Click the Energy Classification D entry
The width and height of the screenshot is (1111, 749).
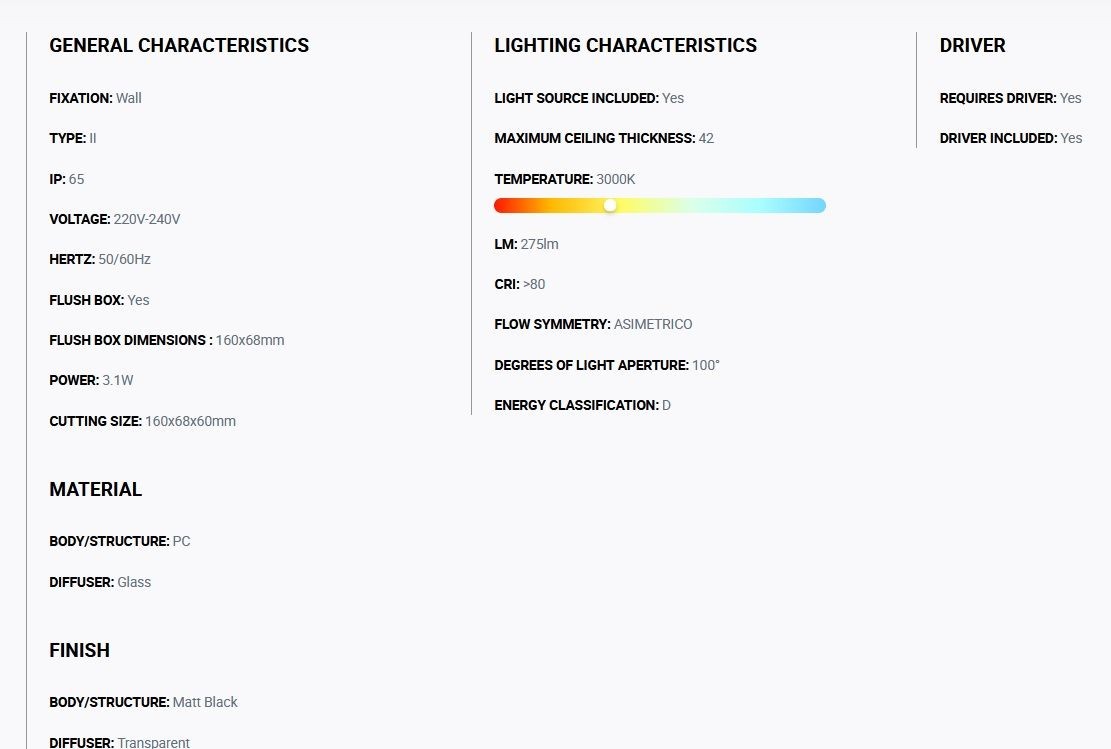tap(582, 405)
